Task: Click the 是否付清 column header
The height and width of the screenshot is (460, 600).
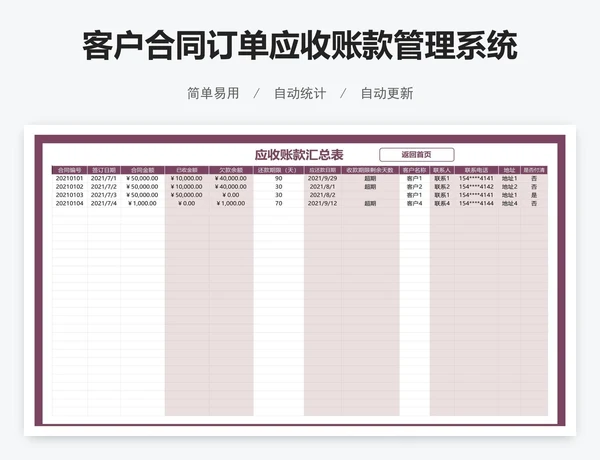Action: point(534,170)
